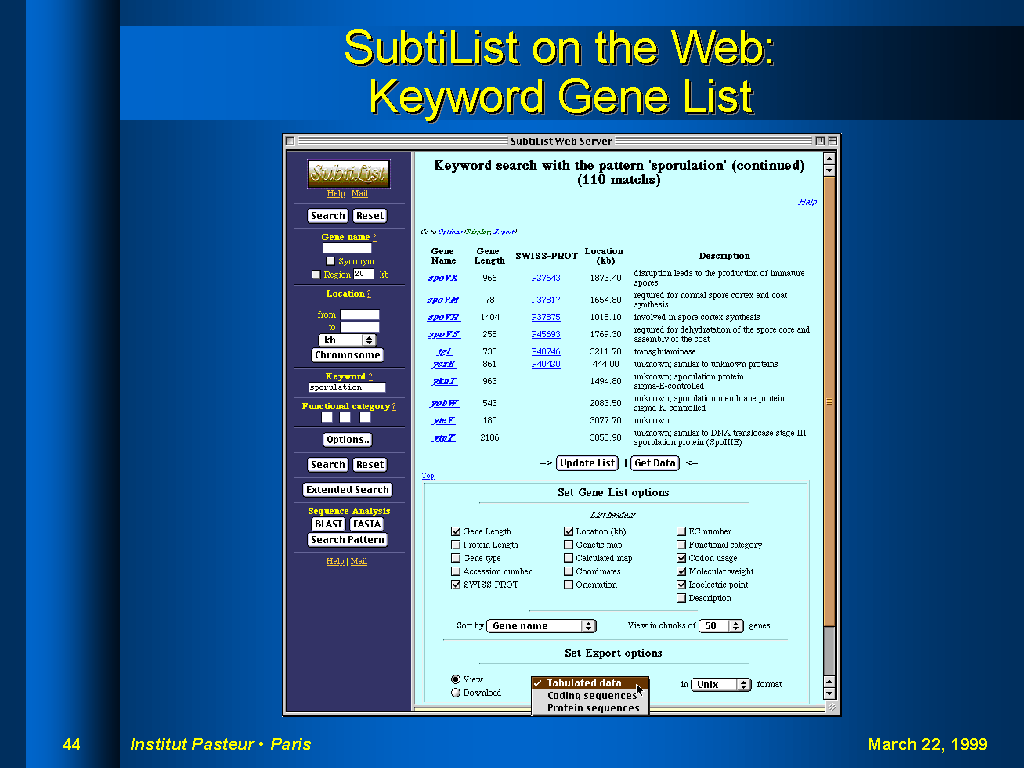Click the BLAST sequence analysis button

tap(328, 524)
